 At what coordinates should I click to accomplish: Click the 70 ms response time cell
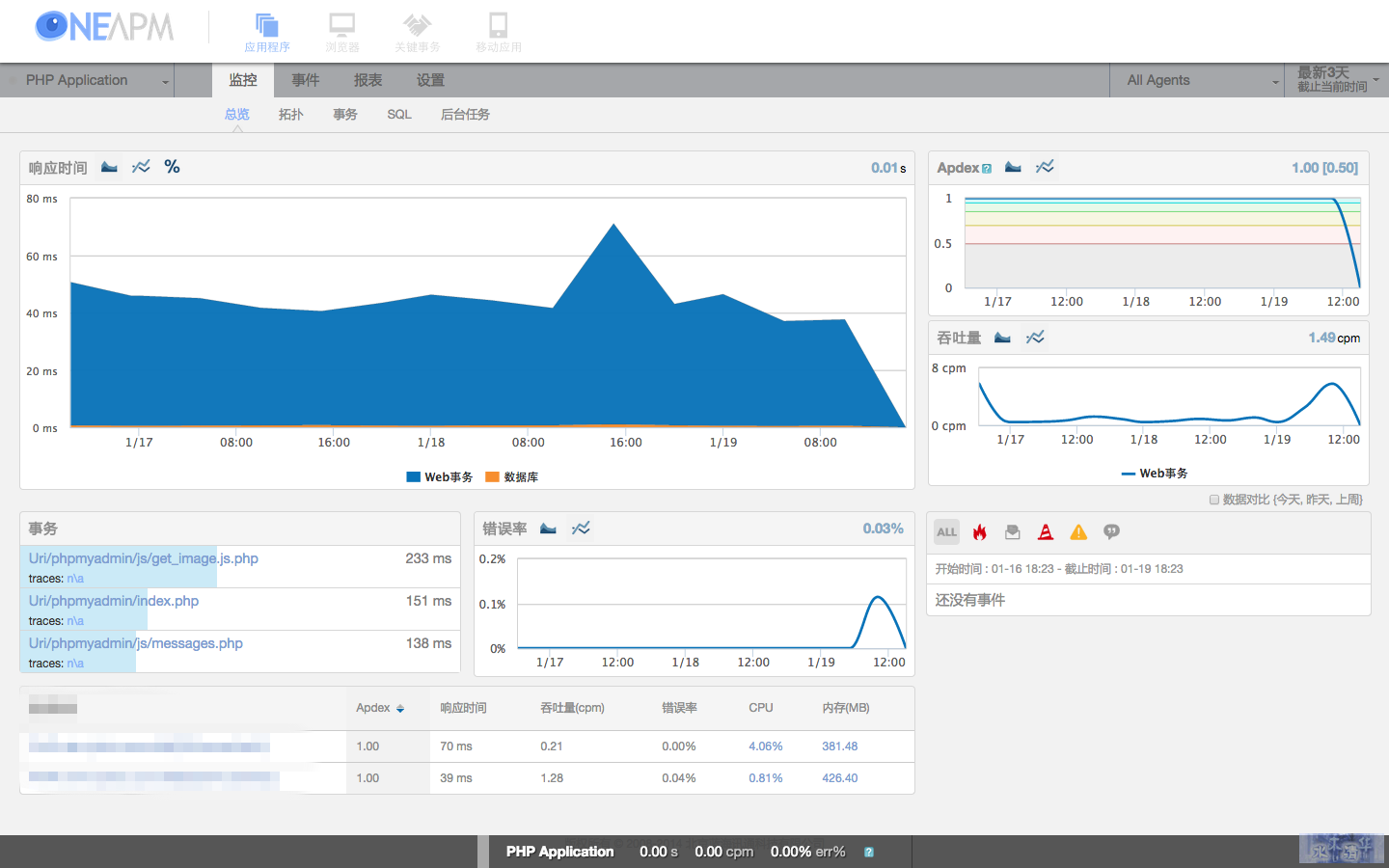point(456,746)
